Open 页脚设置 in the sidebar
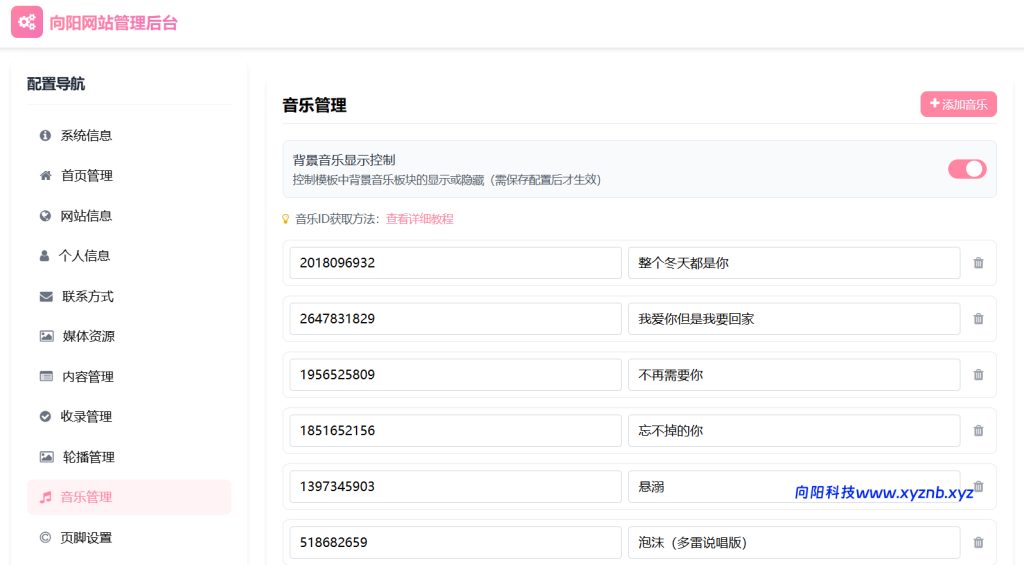 [x=129, y=538]
